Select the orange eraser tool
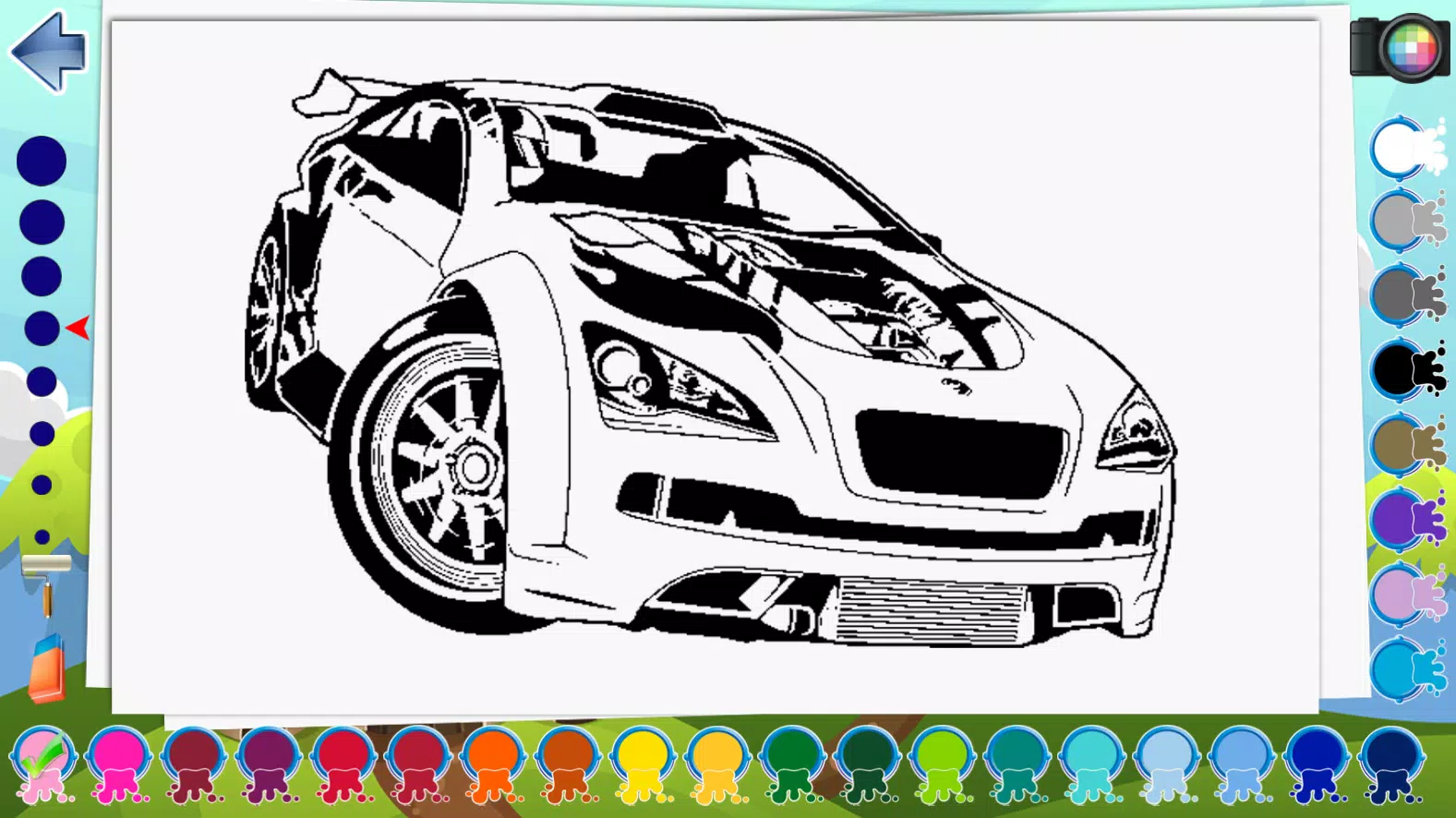Screen dimensions: 1456x818 [x=47, y=669]
